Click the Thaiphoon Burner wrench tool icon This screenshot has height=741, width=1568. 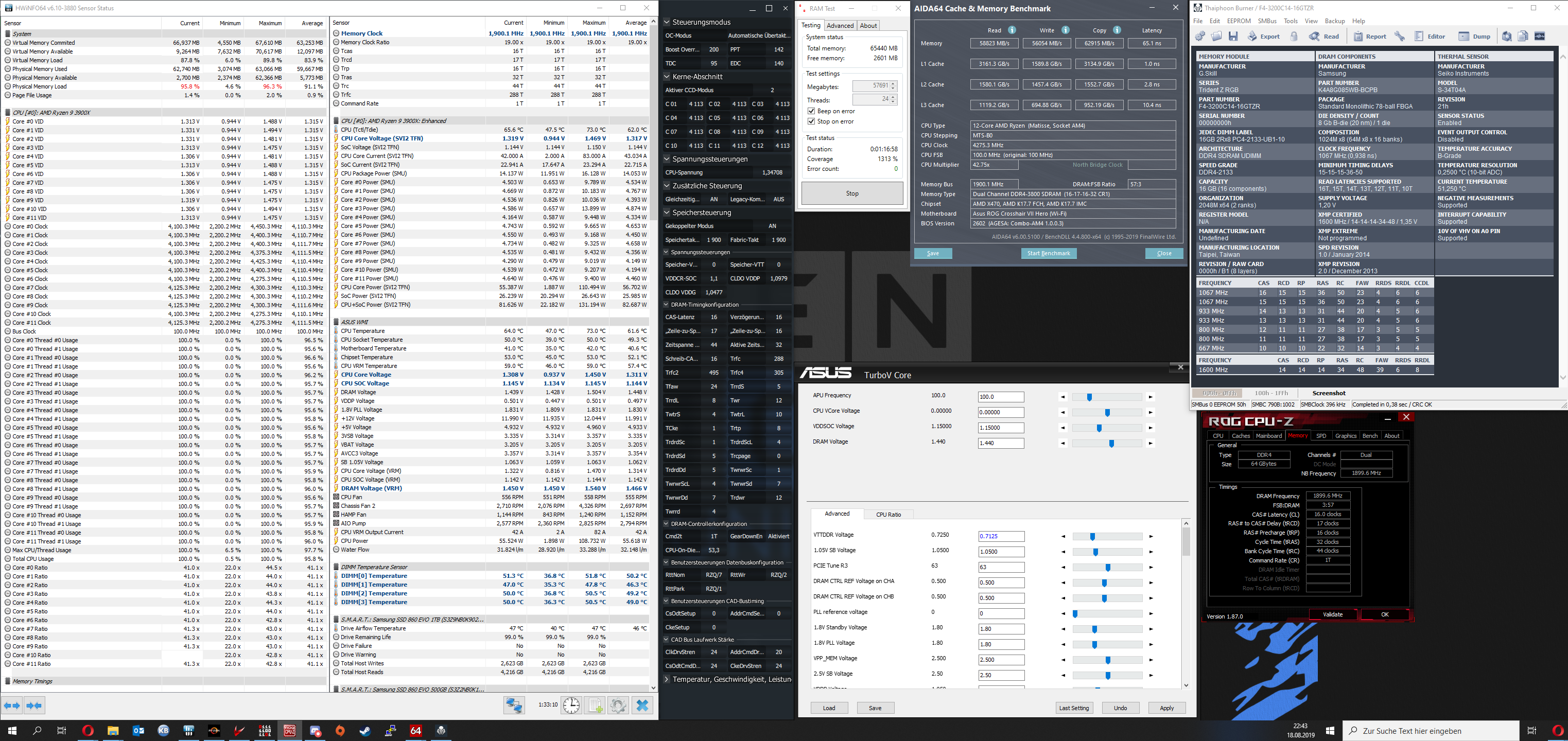(1399, 37)
